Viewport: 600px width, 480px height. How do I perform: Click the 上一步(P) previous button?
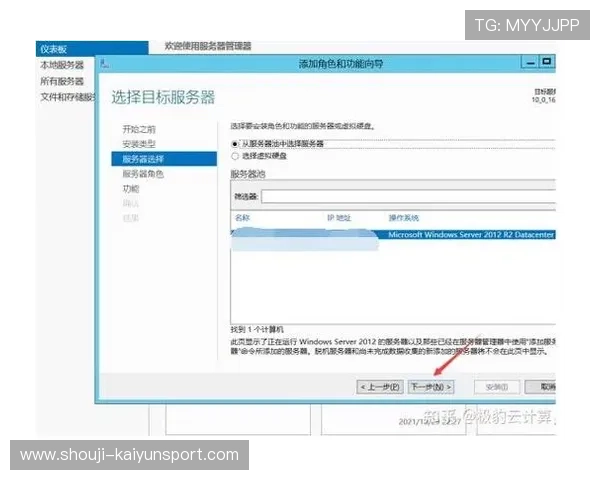tap(380, 387)
